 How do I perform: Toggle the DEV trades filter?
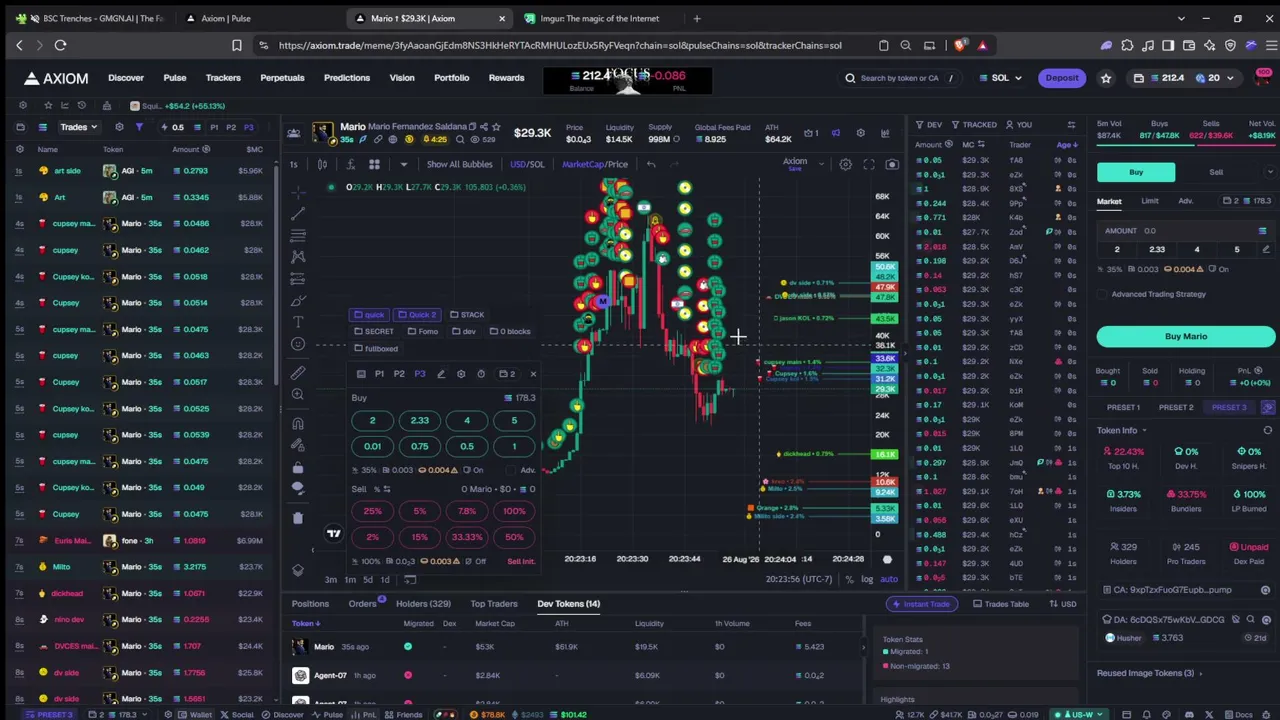[x=928, y=125]
